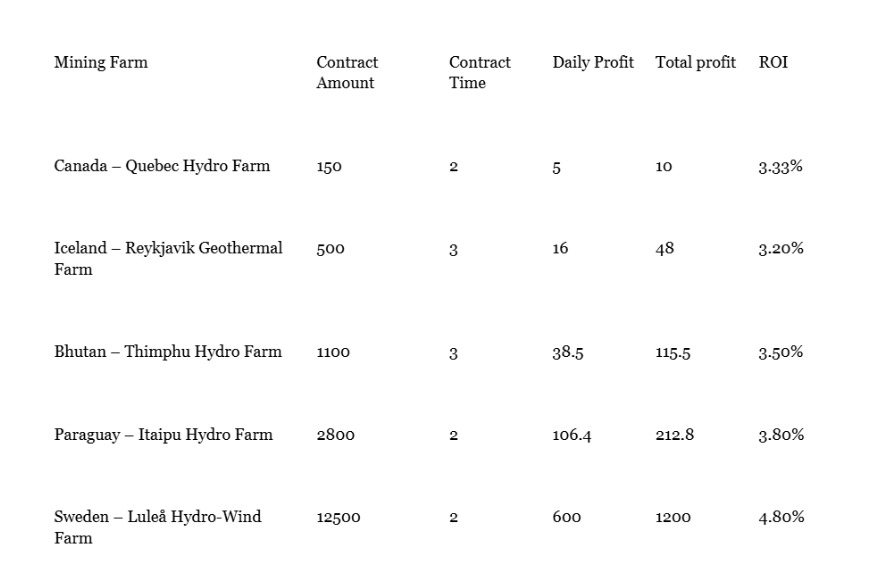Click the Contract Amount column header
The width and height of the screenshot is (883, 571).
[x=347, y=73]
